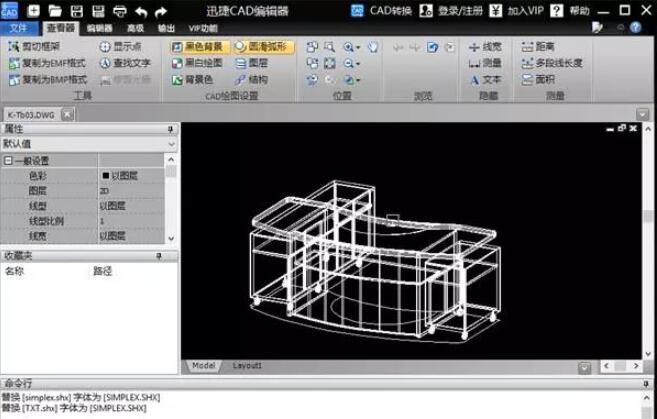The width and height of the screenshot is (657, 419).
Task: Close the K-Tb03.DWG document tab
Action: point(67,114)
